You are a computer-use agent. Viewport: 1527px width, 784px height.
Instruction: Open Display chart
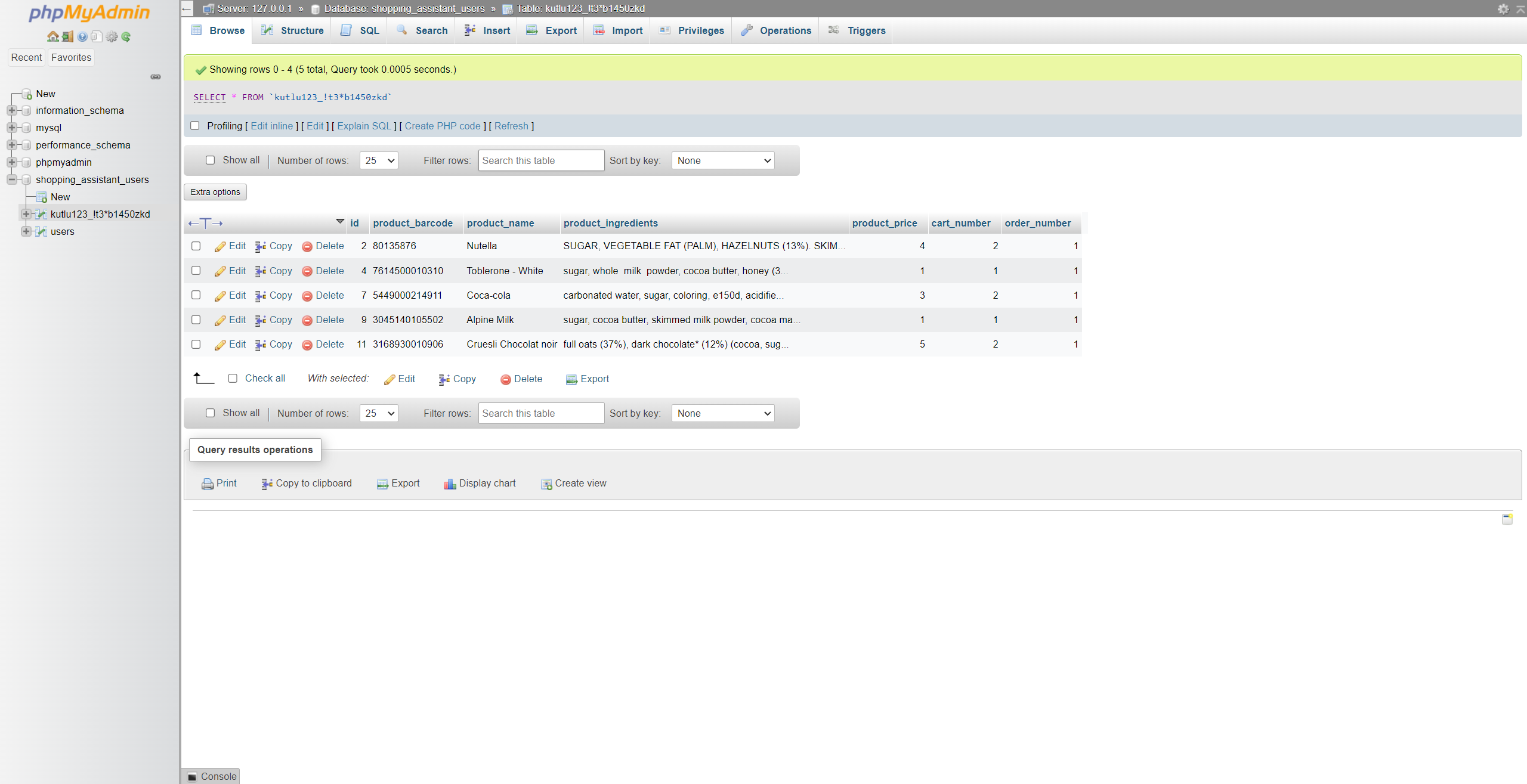480,483
